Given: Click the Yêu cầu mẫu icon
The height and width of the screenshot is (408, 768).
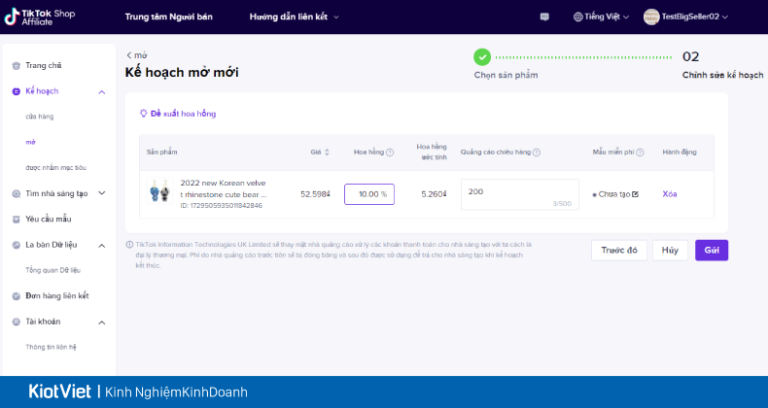Looking at the screenshot, I should tap(16, 219).
